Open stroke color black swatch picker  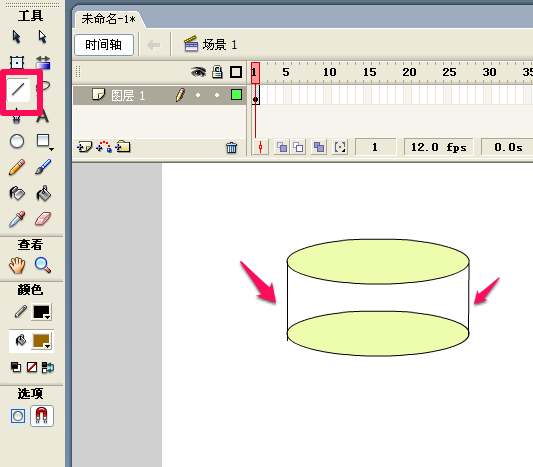pyautogui.click(x=42, y=312)
